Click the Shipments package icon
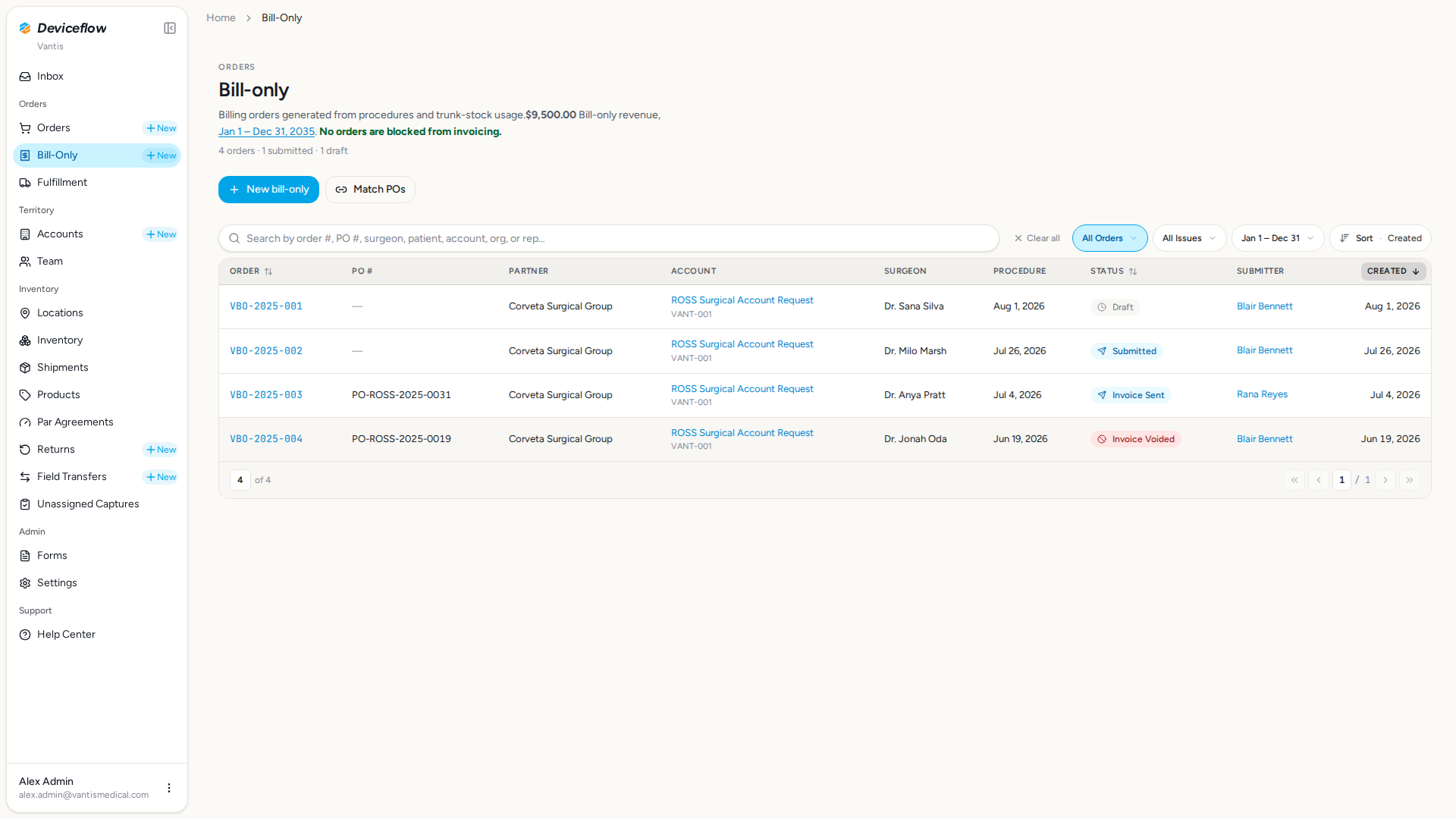1456x819 pixels. (25, 368)
